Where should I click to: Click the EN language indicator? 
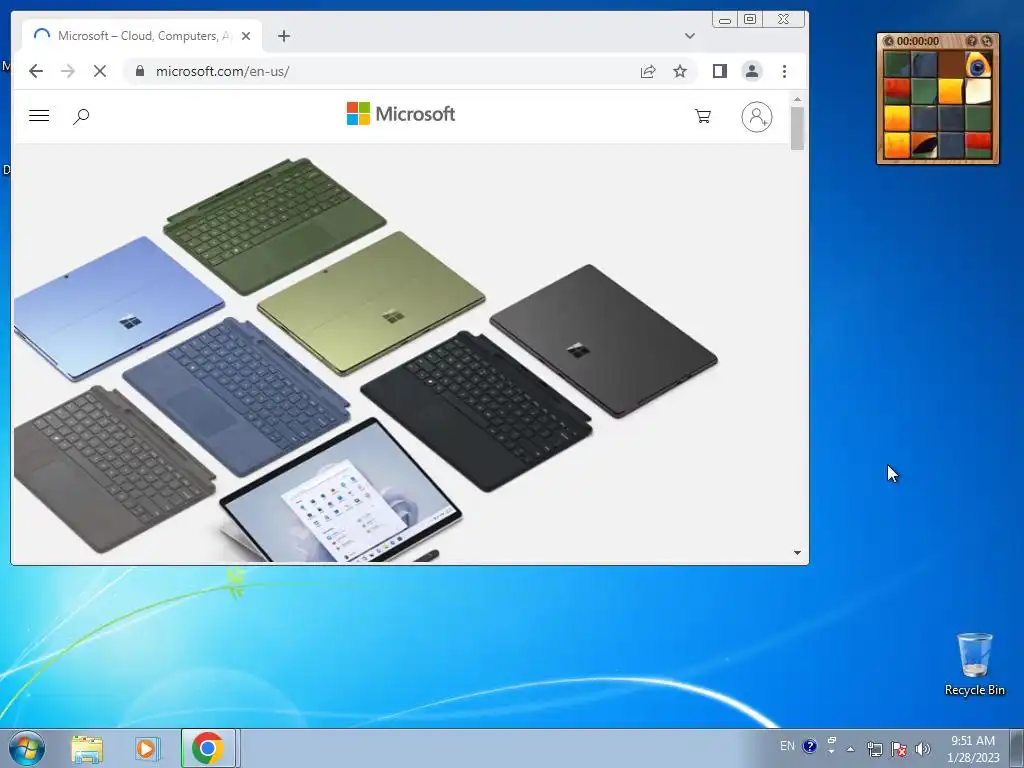pos(788,746)
